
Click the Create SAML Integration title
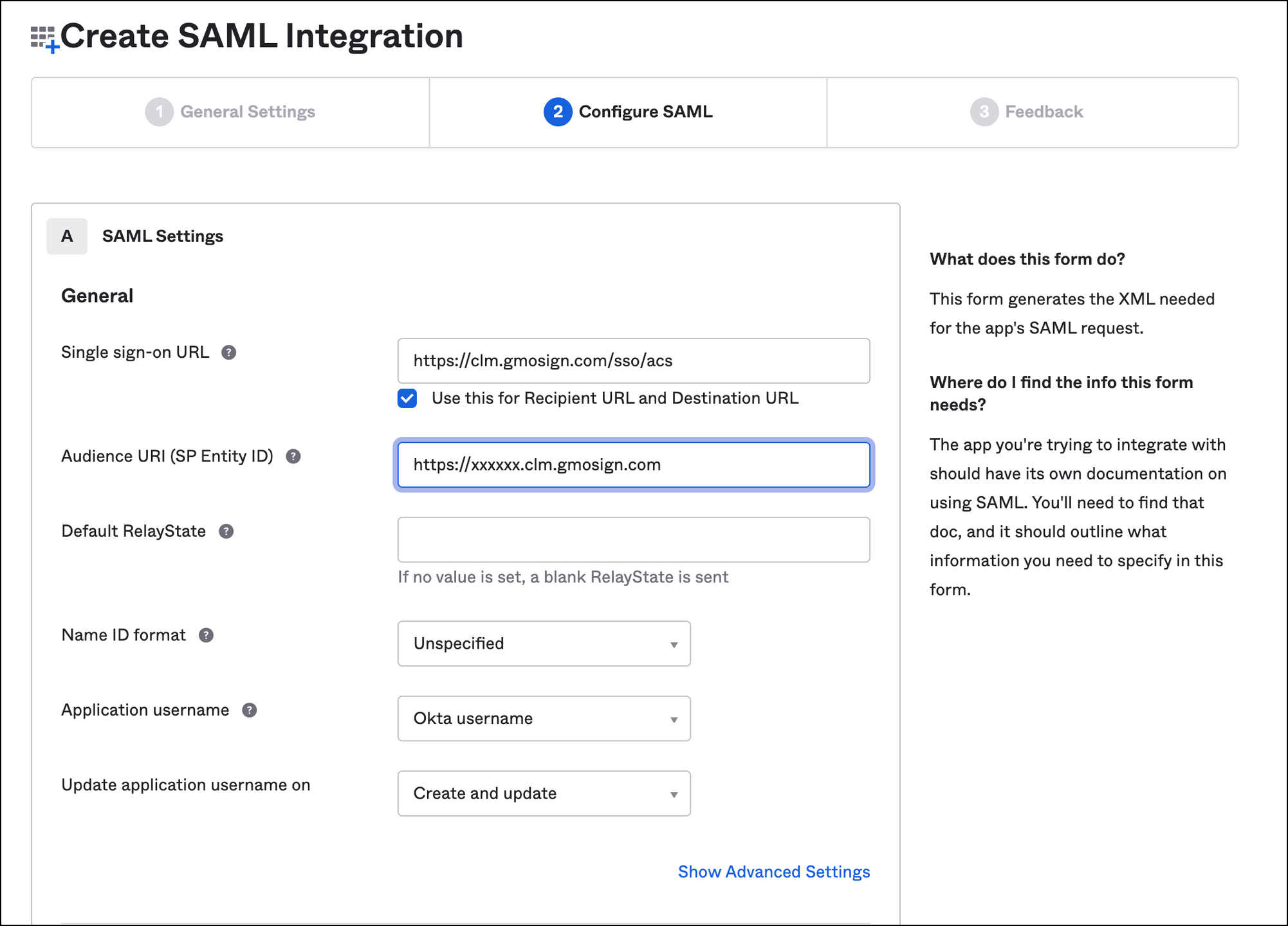coord(262,36)
